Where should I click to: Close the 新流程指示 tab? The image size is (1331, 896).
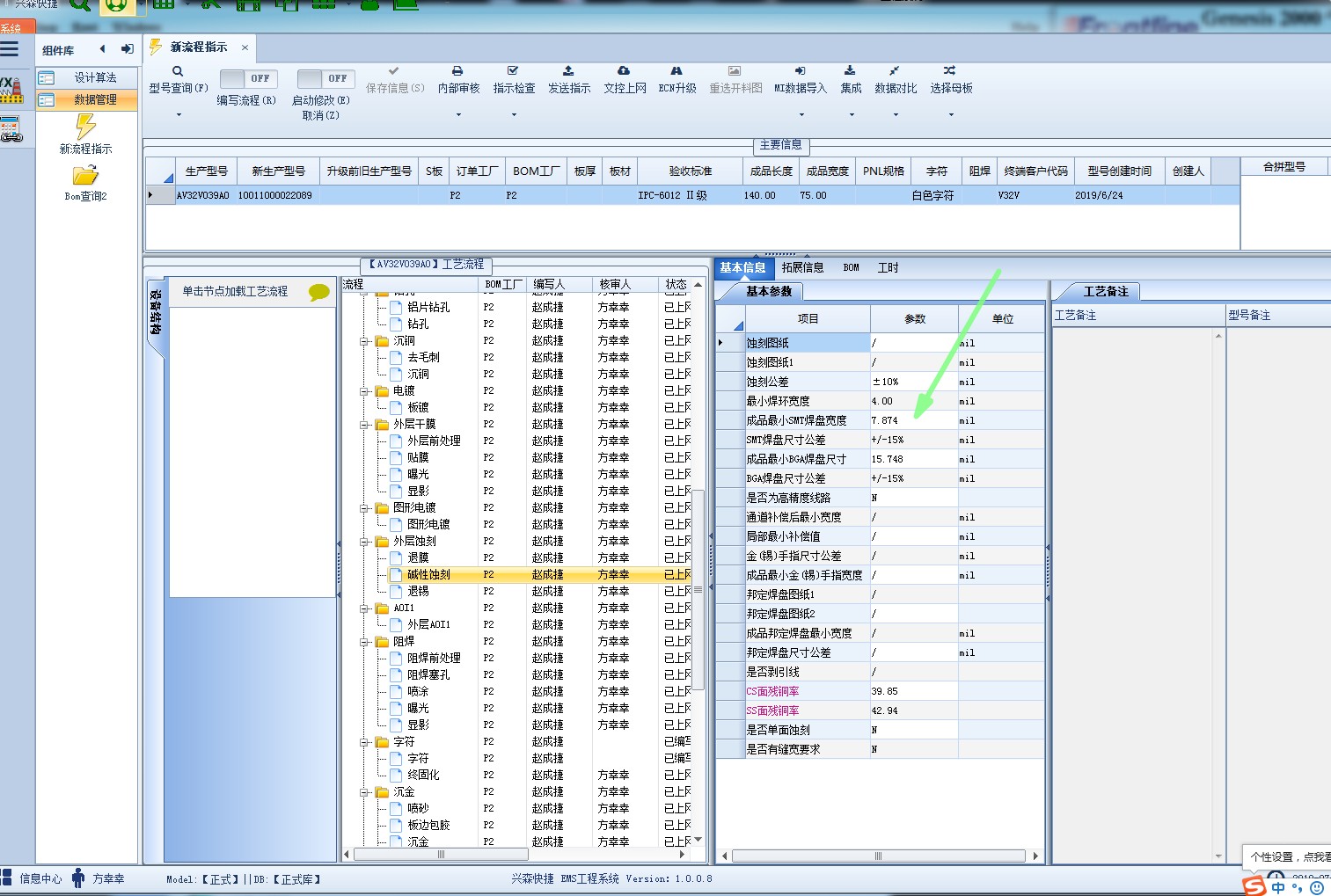click(245, 47)
